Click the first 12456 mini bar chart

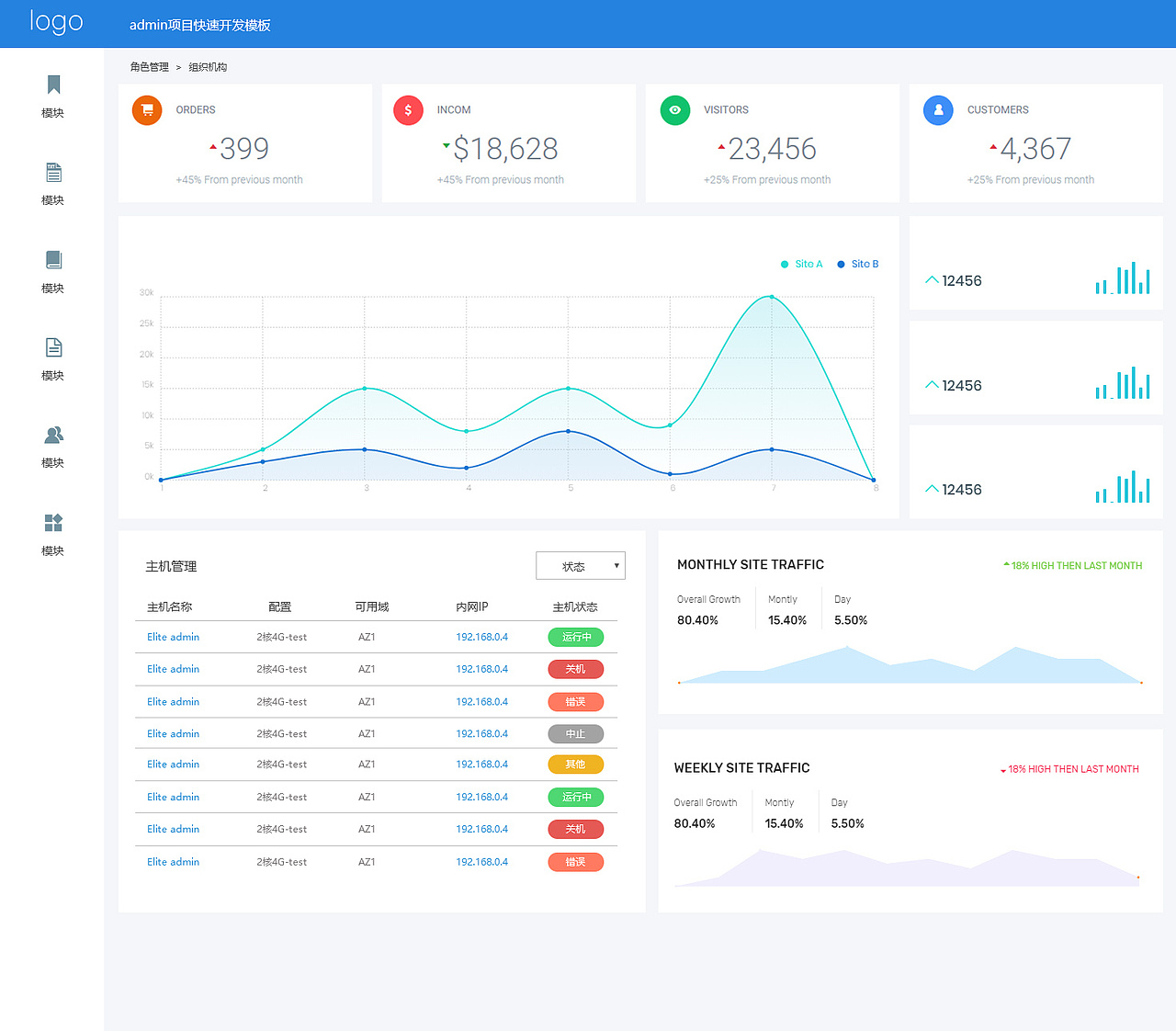coord(1123,278)
